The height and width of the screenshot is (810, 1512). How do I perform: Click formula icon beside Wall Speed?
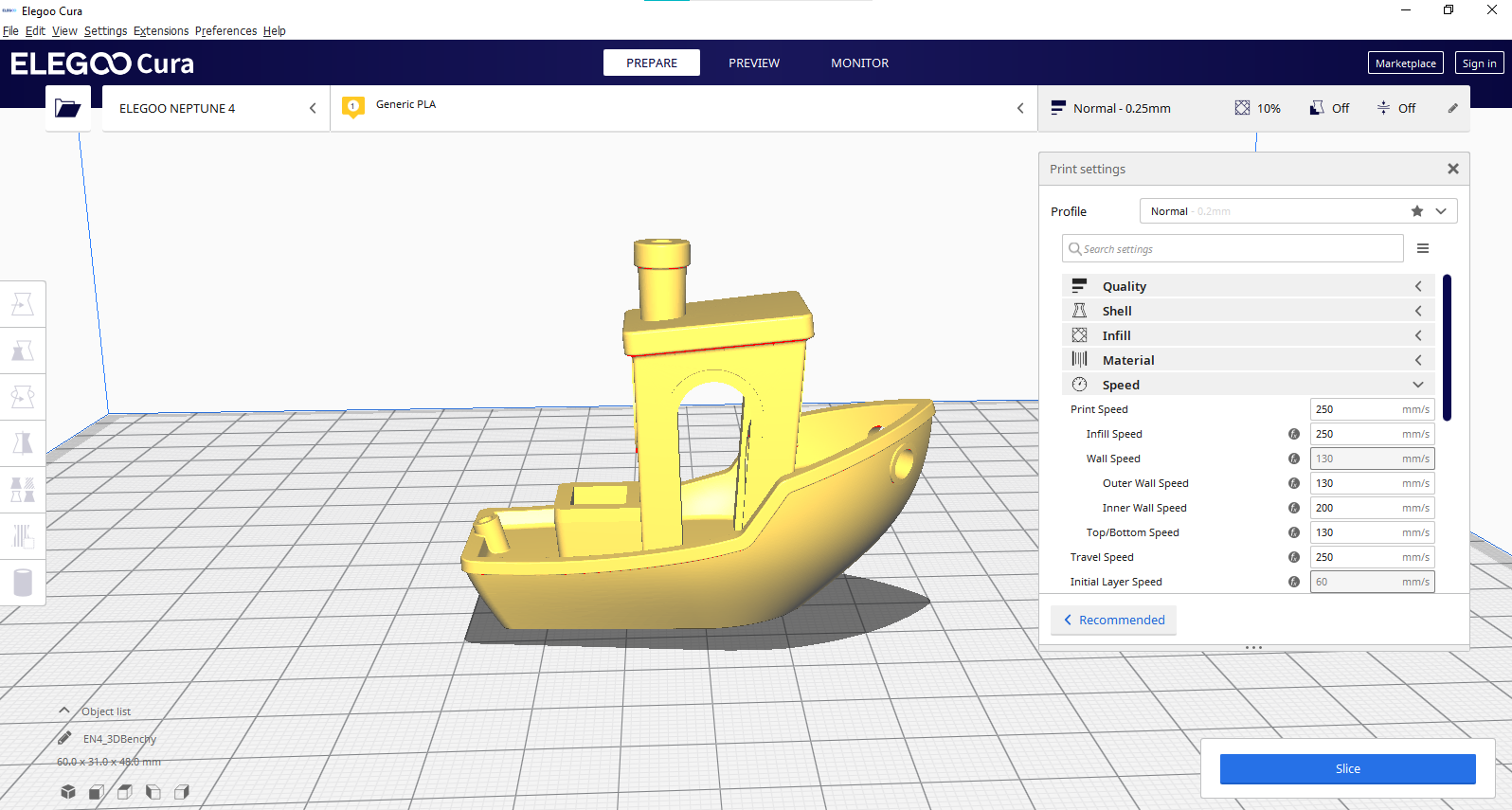tap(1294, 459)
